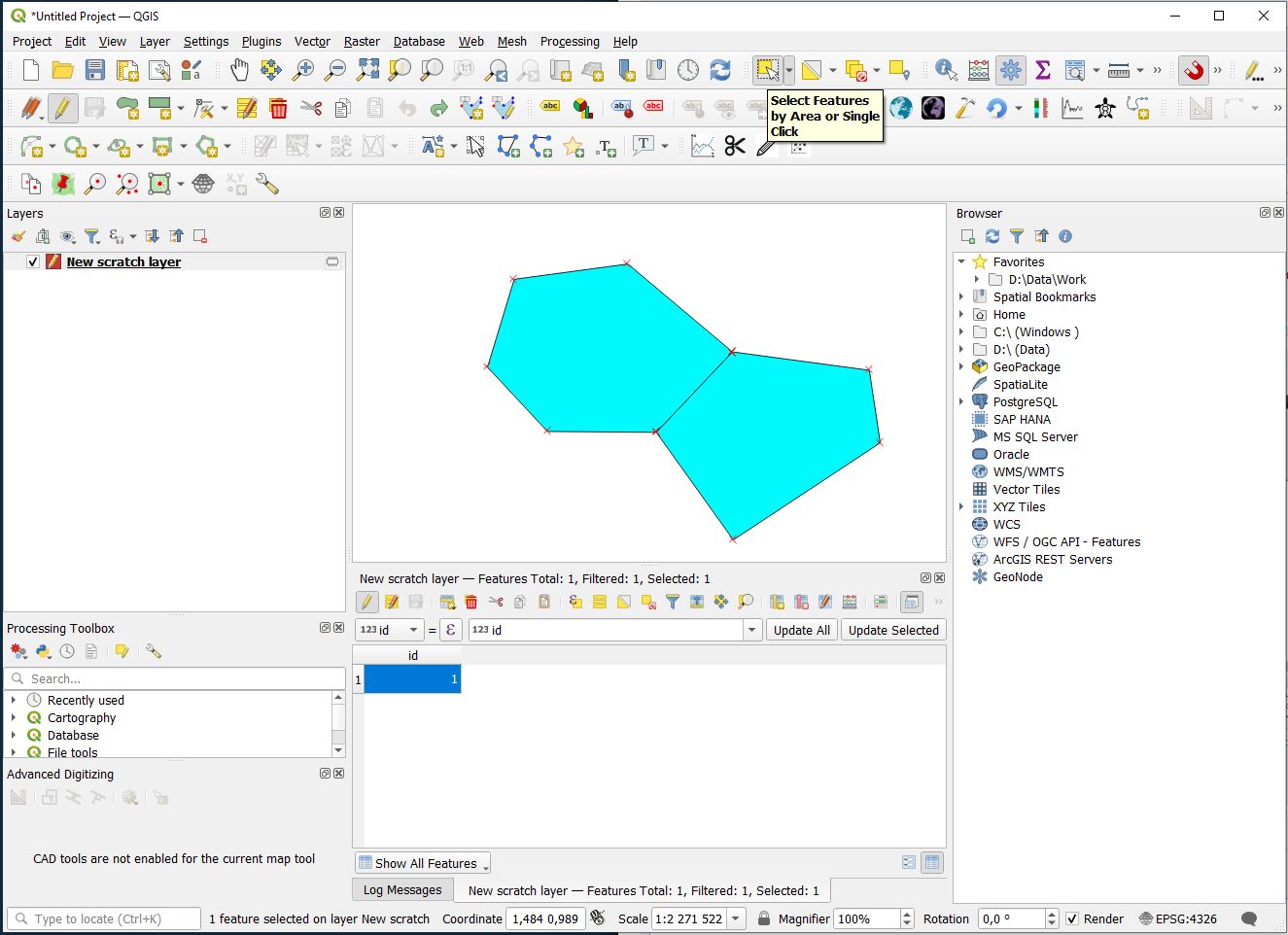Click the Open Project folder icon
The height and width of the screenshot is (935, 1288).
[62, 70]
